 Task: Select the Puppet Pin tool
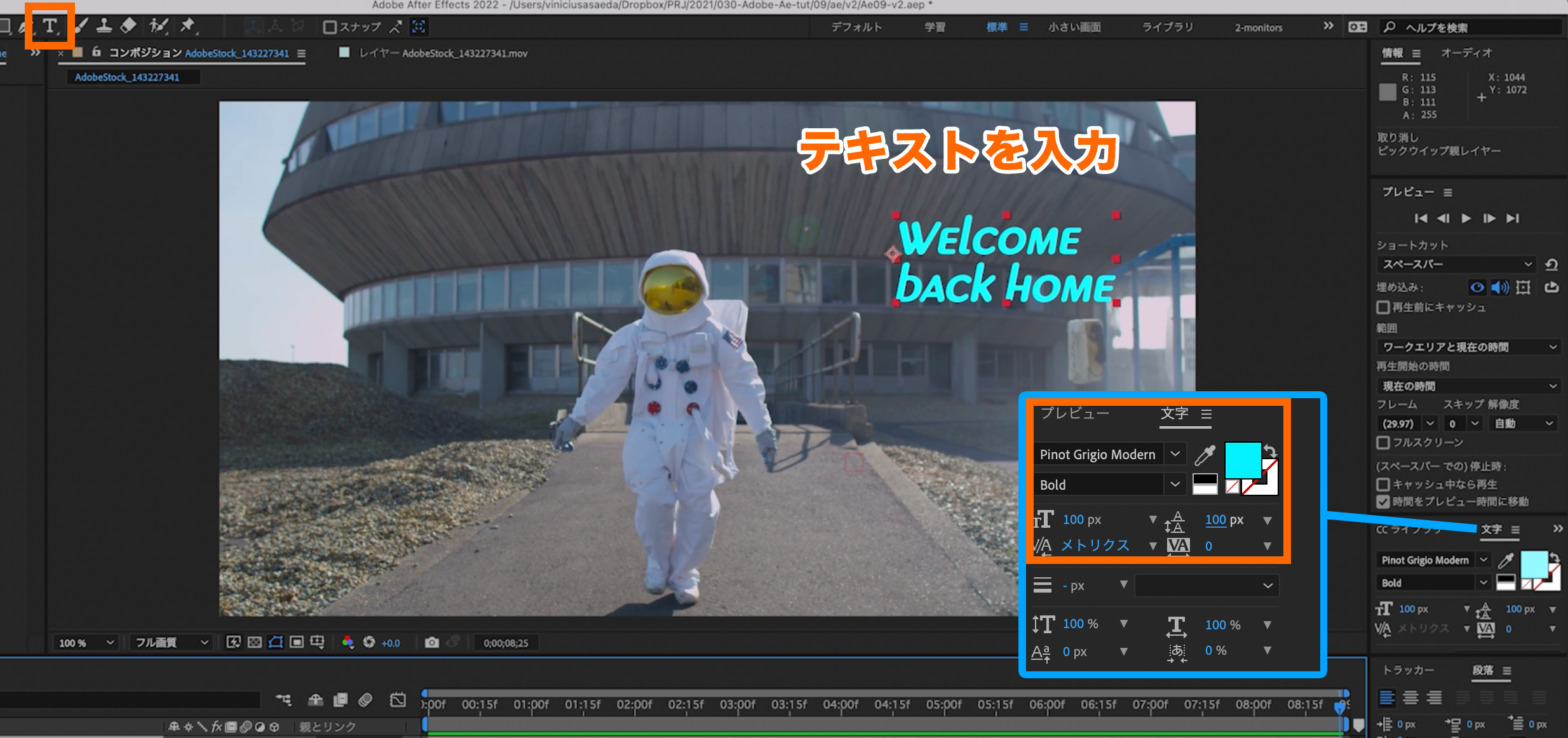(187, 26)
